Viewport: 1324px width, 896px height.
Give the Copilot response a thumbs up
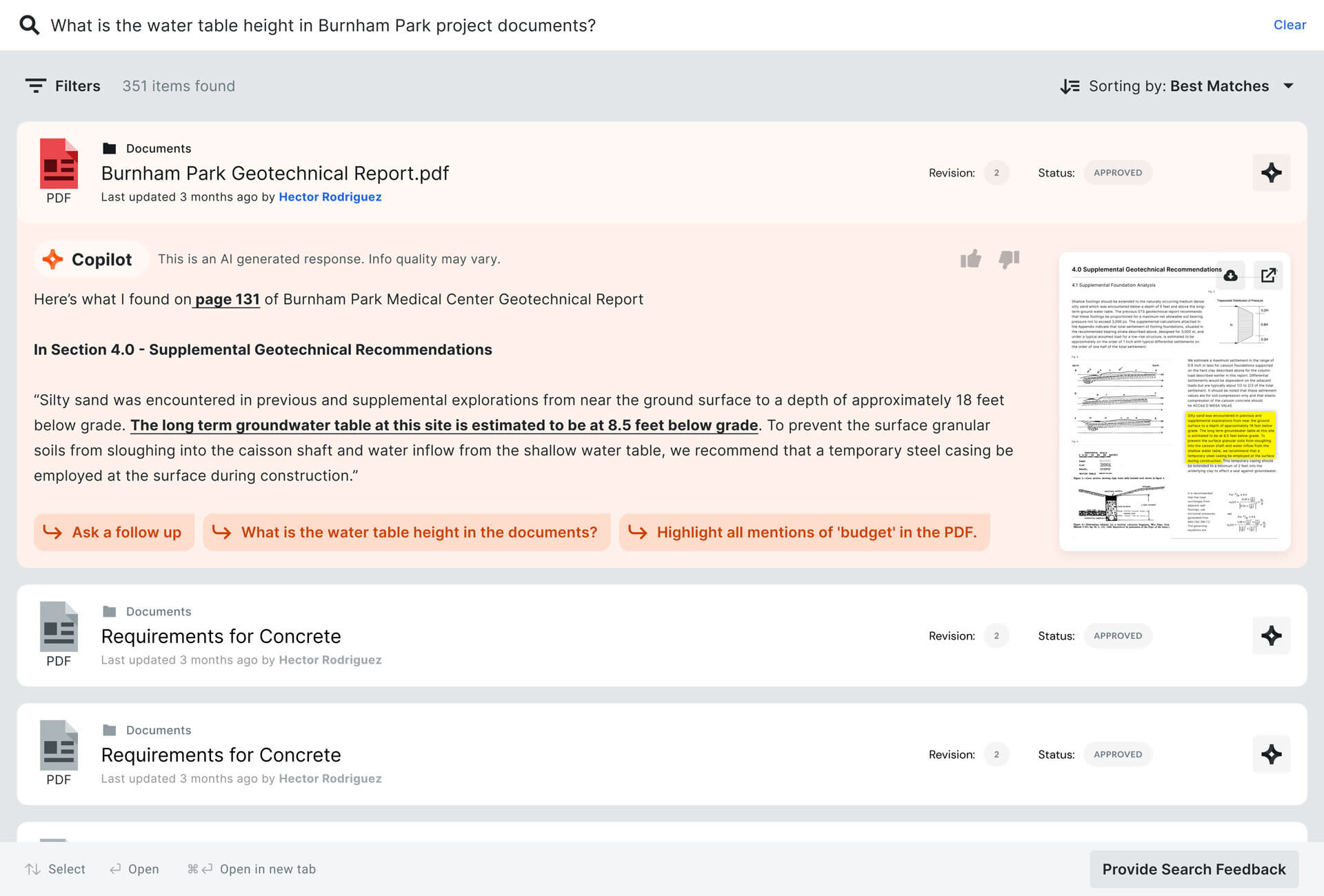coord(970,259)
